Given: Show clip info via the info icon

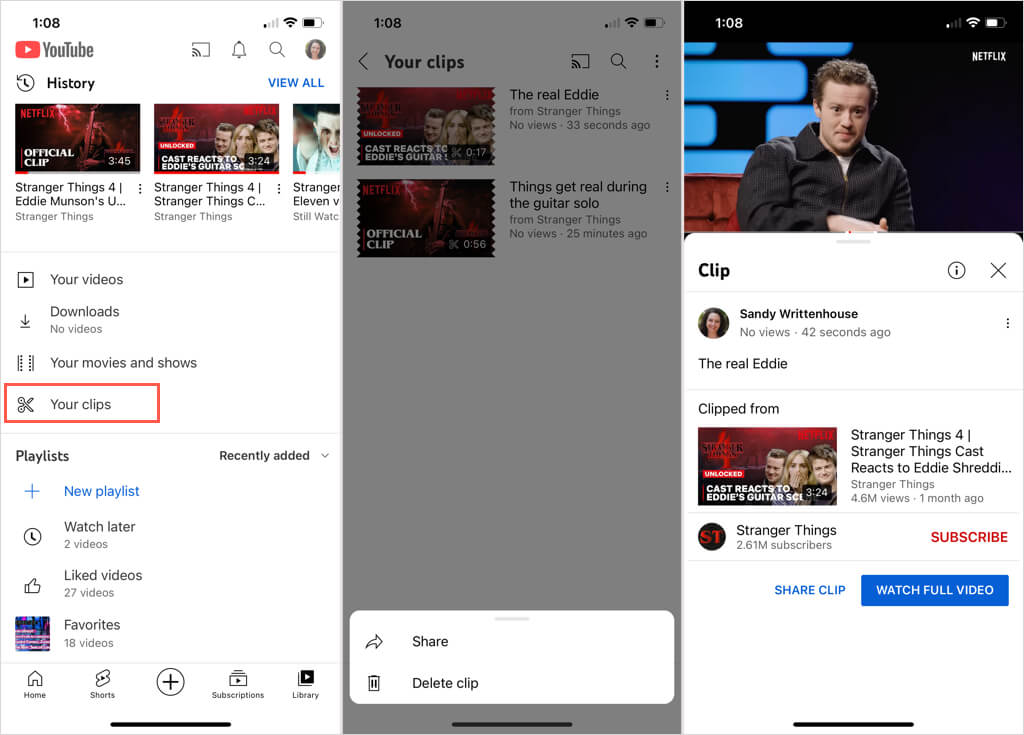Looking at the screenshot, I should (x=956, y=271).
